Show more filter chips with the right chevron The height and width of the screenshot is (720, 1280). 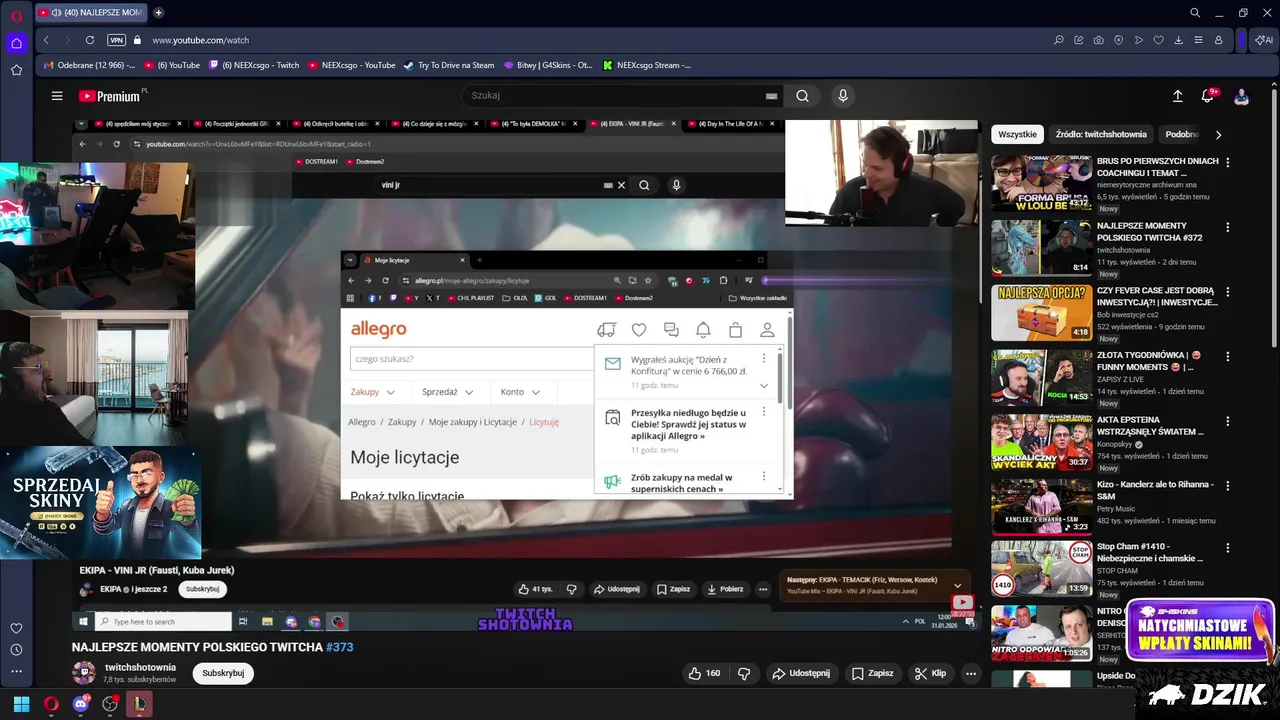(1218, 134)
